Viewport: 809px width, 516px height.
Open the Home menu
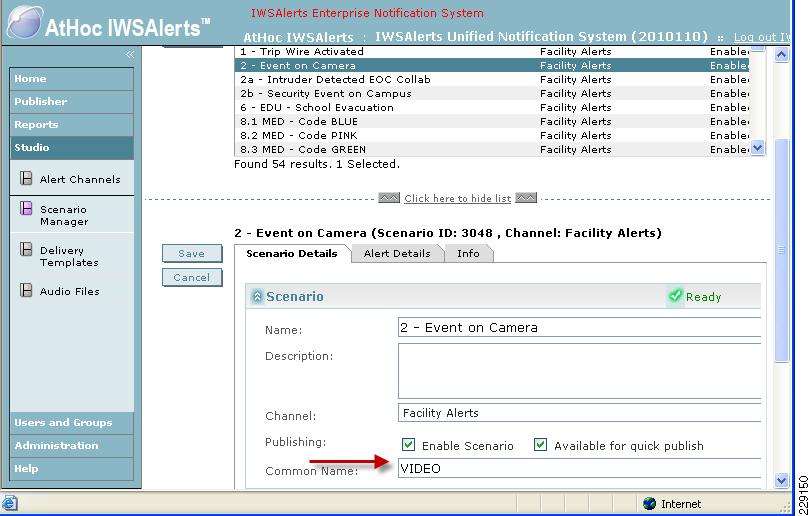coord(72,79)
